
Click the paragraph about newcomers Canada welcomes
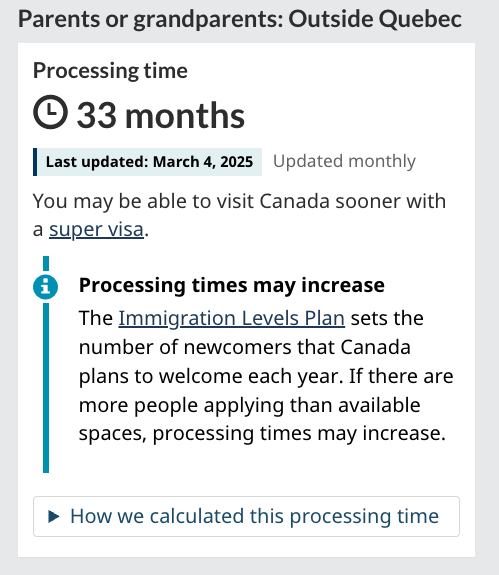(x=266, y=376)
